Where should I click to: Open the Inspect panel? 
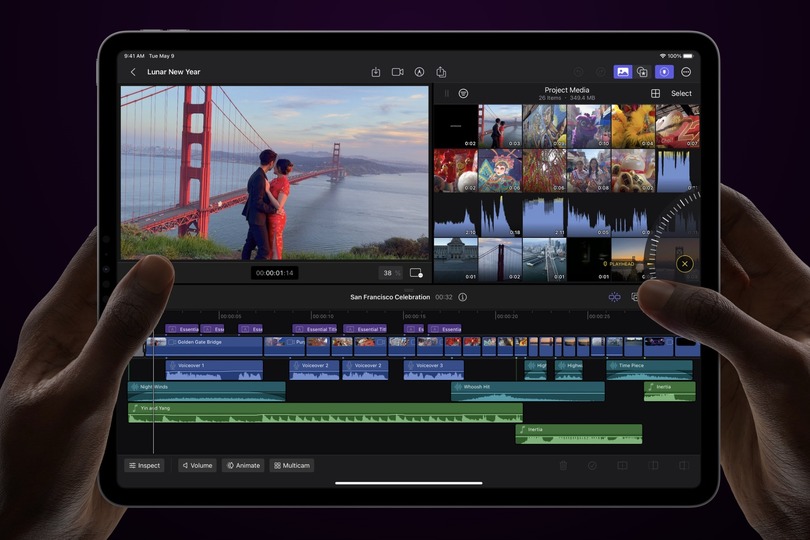click(144, 465)
